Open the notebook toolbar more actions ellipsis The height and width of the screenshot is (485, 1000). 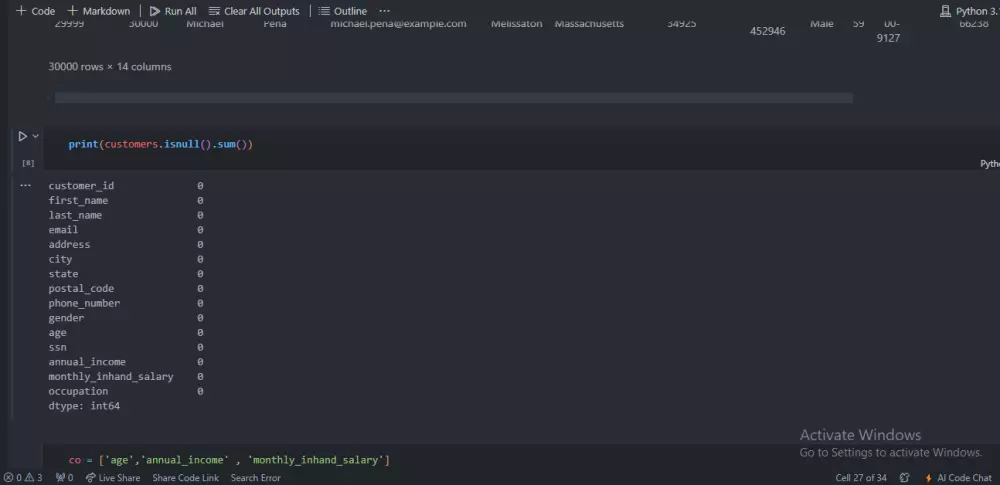click(x=385, y=11)
